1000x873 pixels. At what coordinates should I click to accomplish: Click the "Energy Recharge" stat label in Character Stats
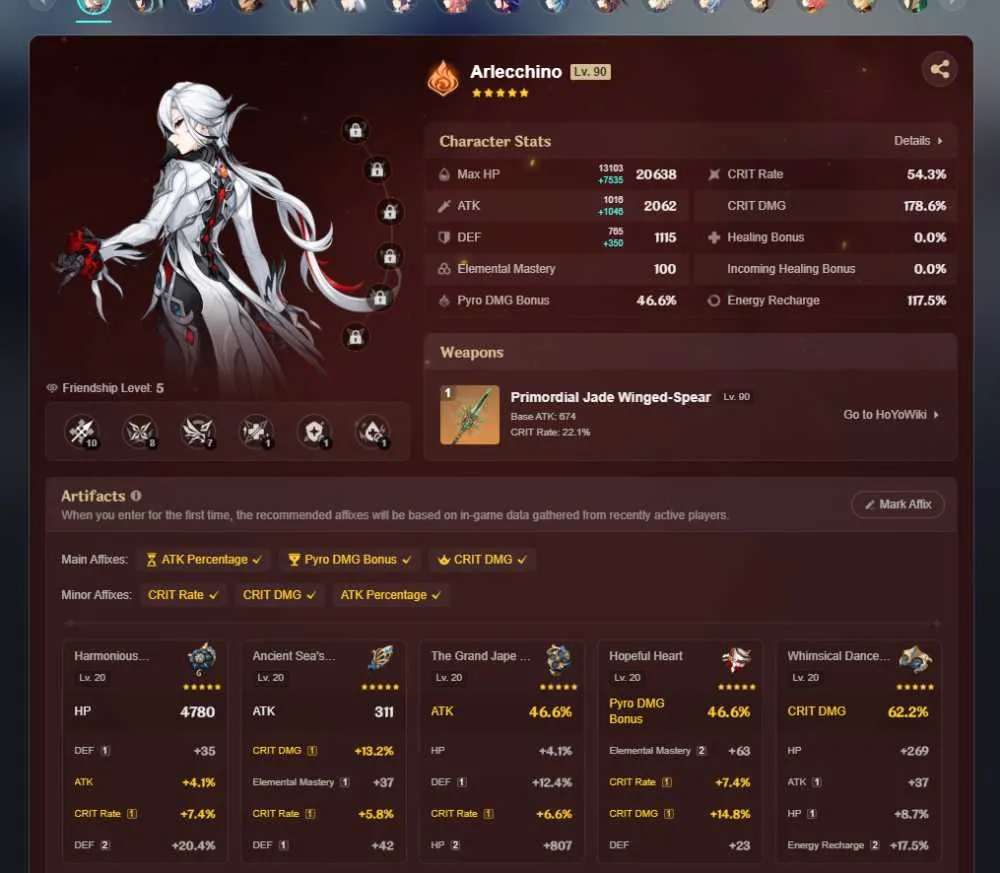tap(773, 300)
